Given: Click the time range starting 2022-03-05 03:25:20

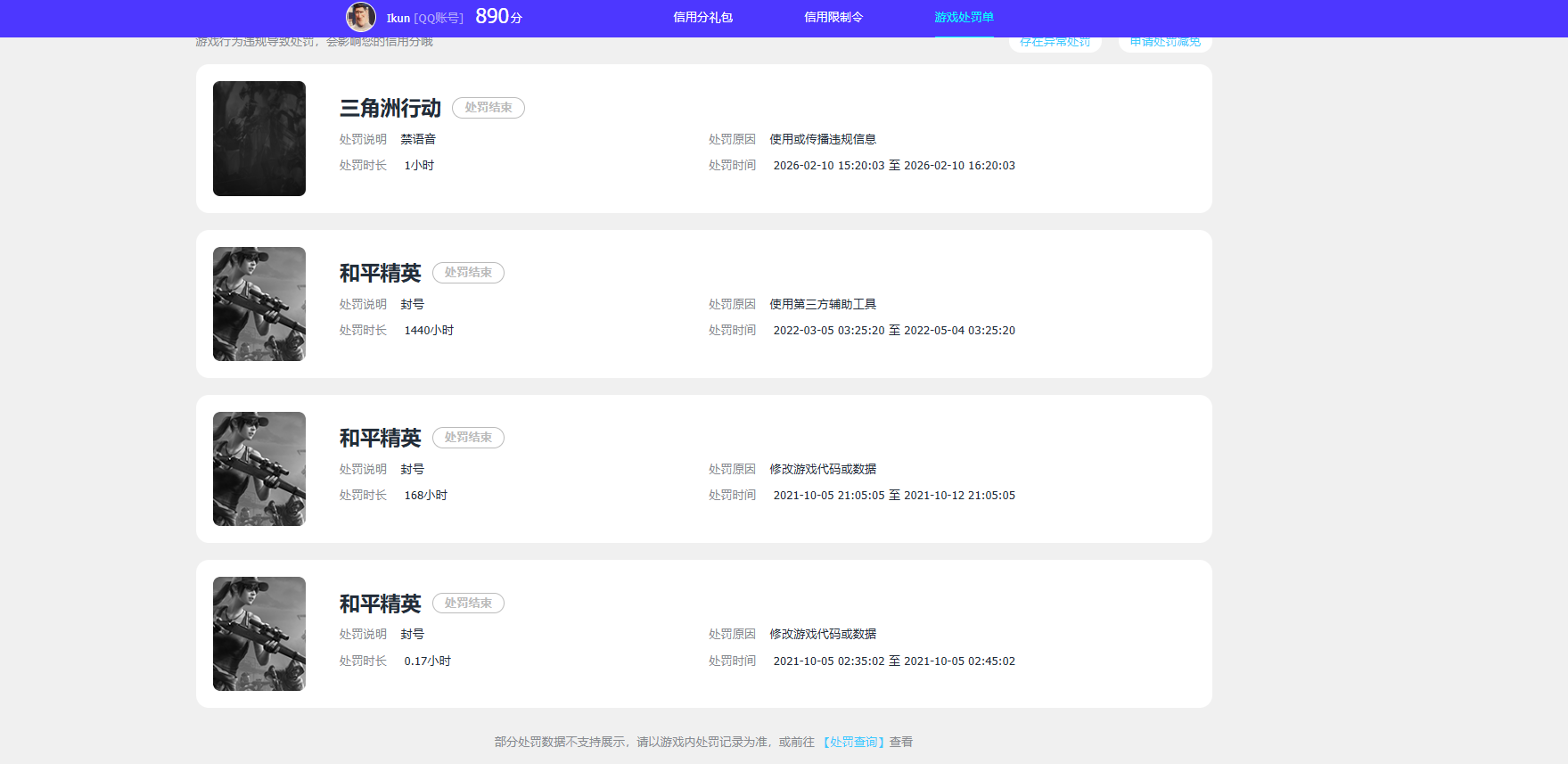Looking at the screenshot, I should (894, 330).
